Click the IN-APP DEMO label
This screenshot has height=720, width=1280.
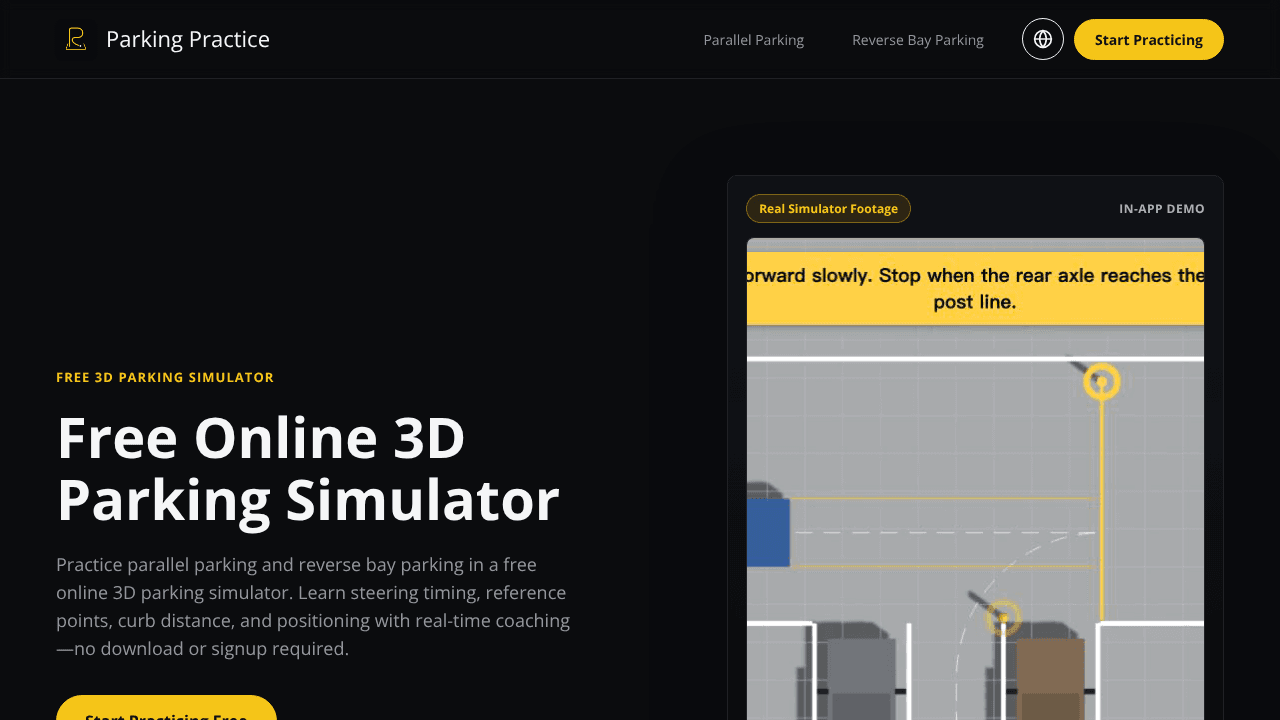click(x=1162, y=209)
